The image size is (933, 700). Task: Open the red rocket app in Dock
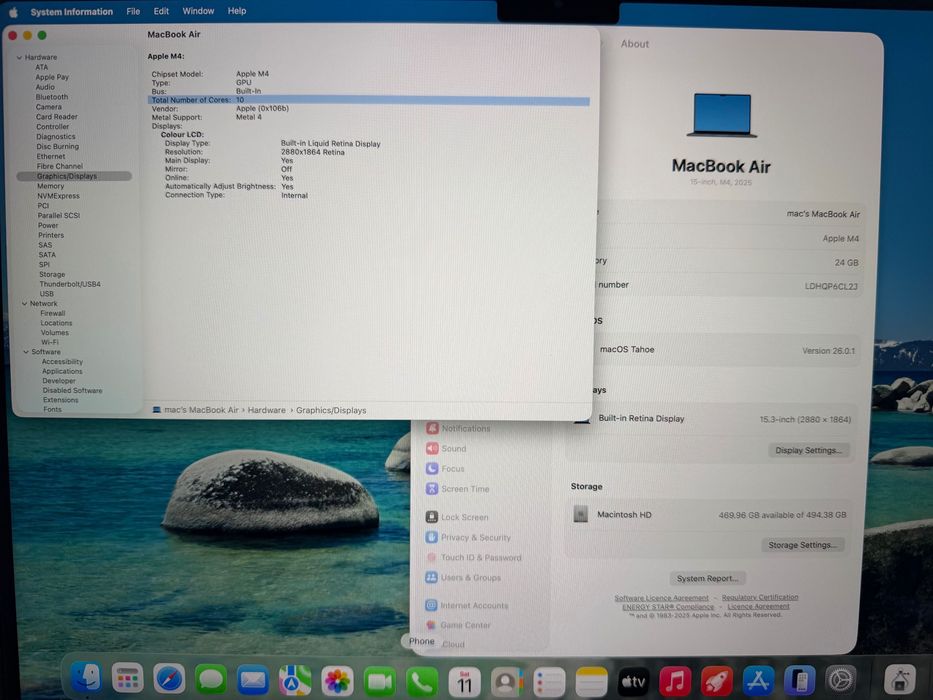click(716, 680)
